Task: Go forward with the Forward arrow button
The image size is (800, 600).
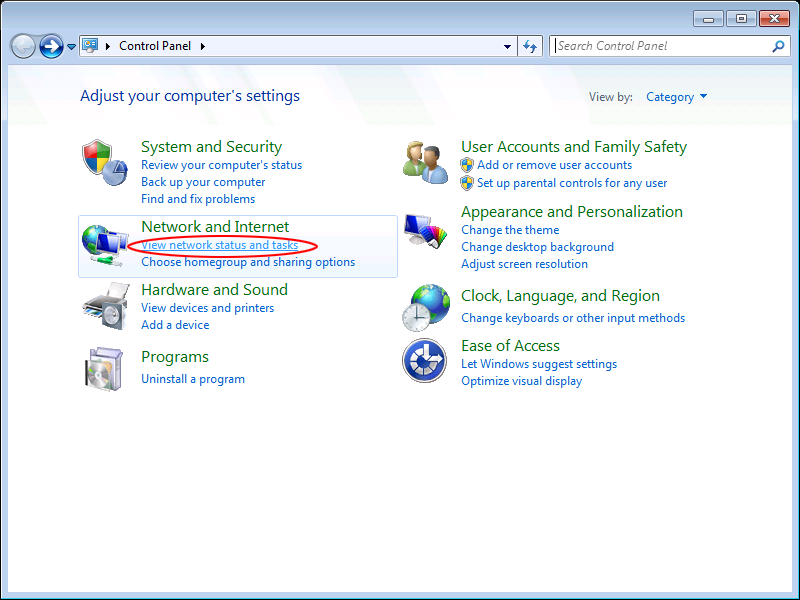Action: click(51, 46)
